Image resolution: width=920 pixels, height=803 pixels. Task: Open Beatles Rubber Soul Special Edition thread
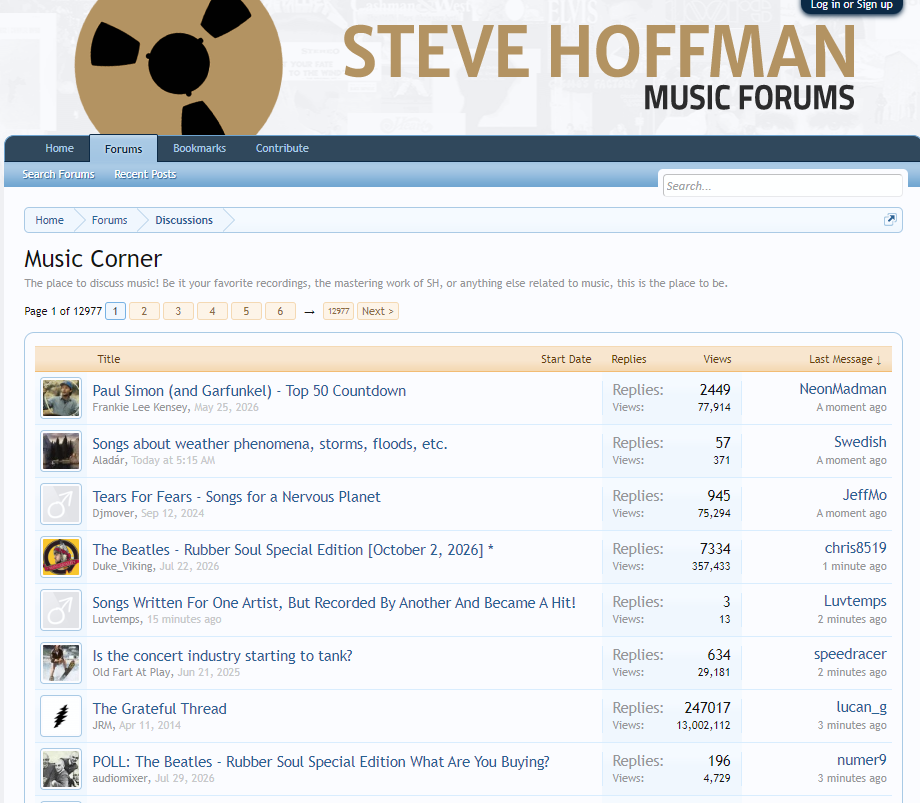click(293, 550)
